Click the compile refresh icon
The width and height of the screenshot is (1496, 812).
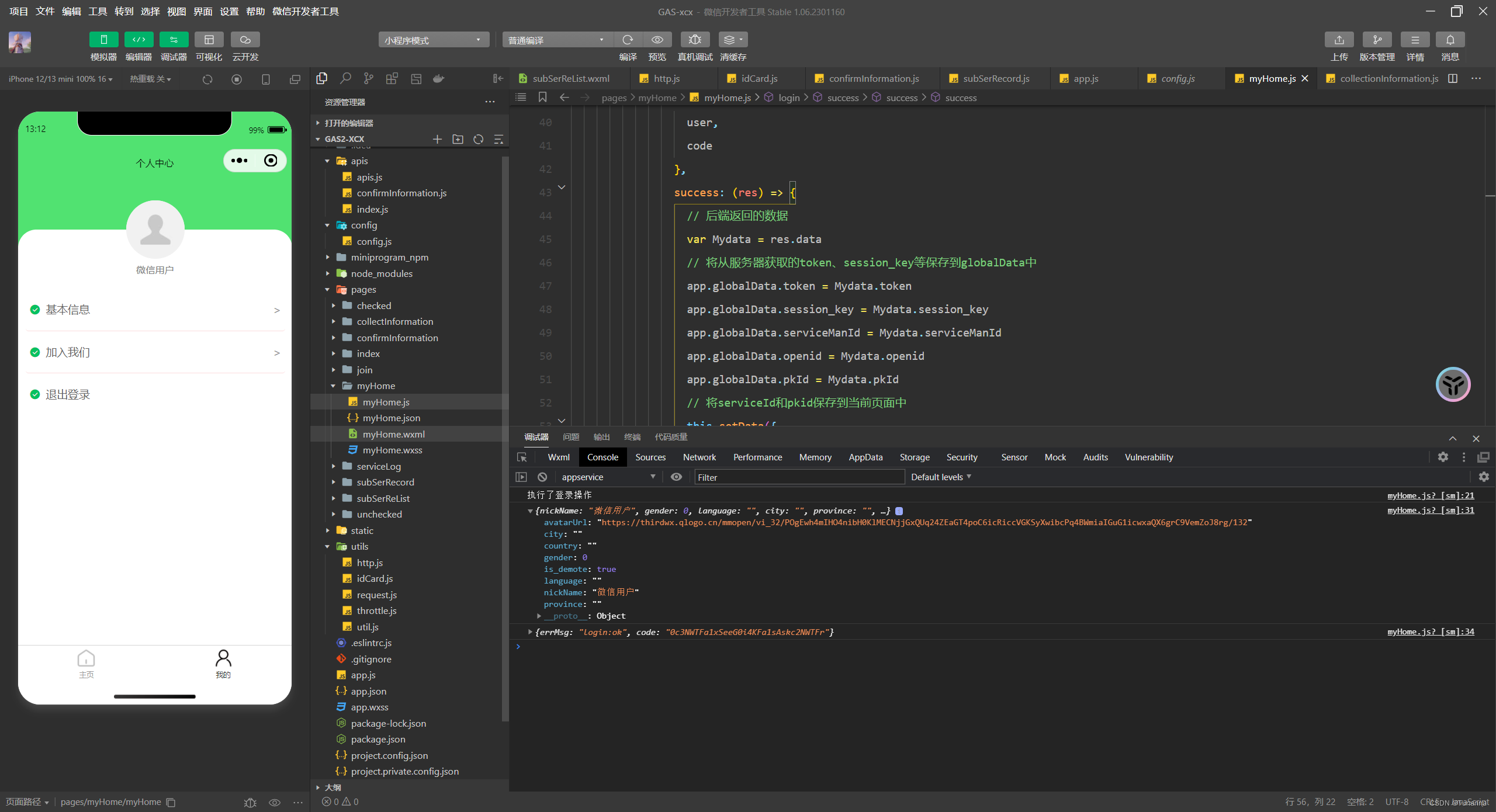coord(628,40)
